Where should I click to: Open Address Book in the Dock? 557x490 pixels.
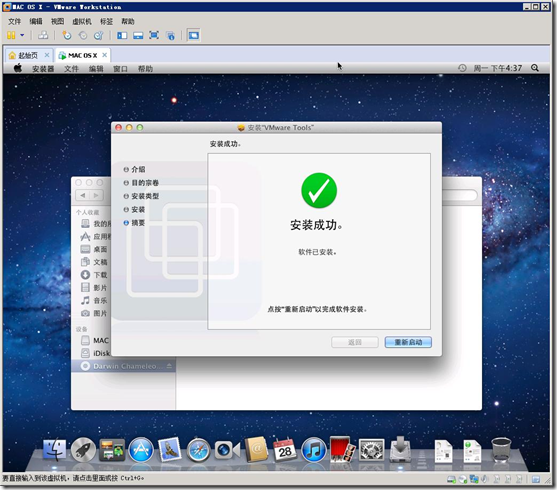(256, 449)
